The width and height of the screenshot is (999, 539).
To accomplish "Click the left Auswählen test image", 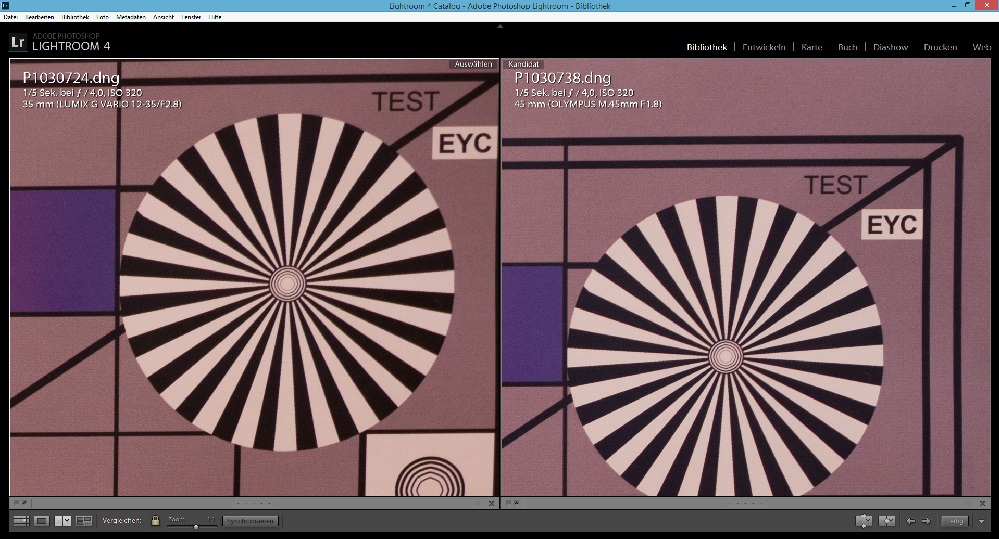I will [254, 278].
